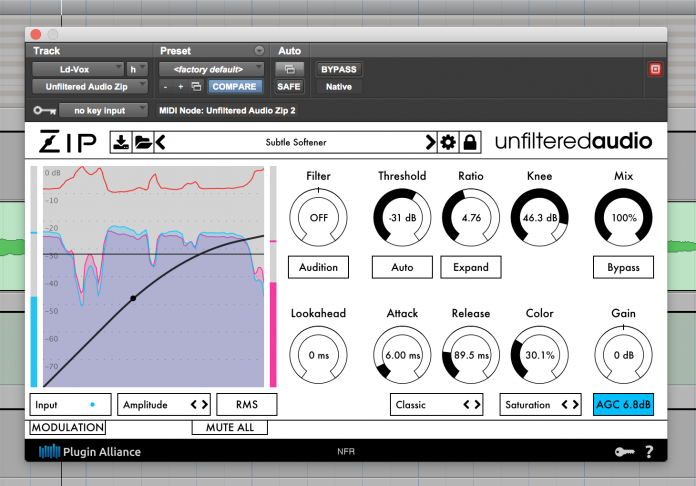Image resolution: width=696 pixels, height=486 pixels.
Task: Click the Attack knob
Action: pos(402,355)
